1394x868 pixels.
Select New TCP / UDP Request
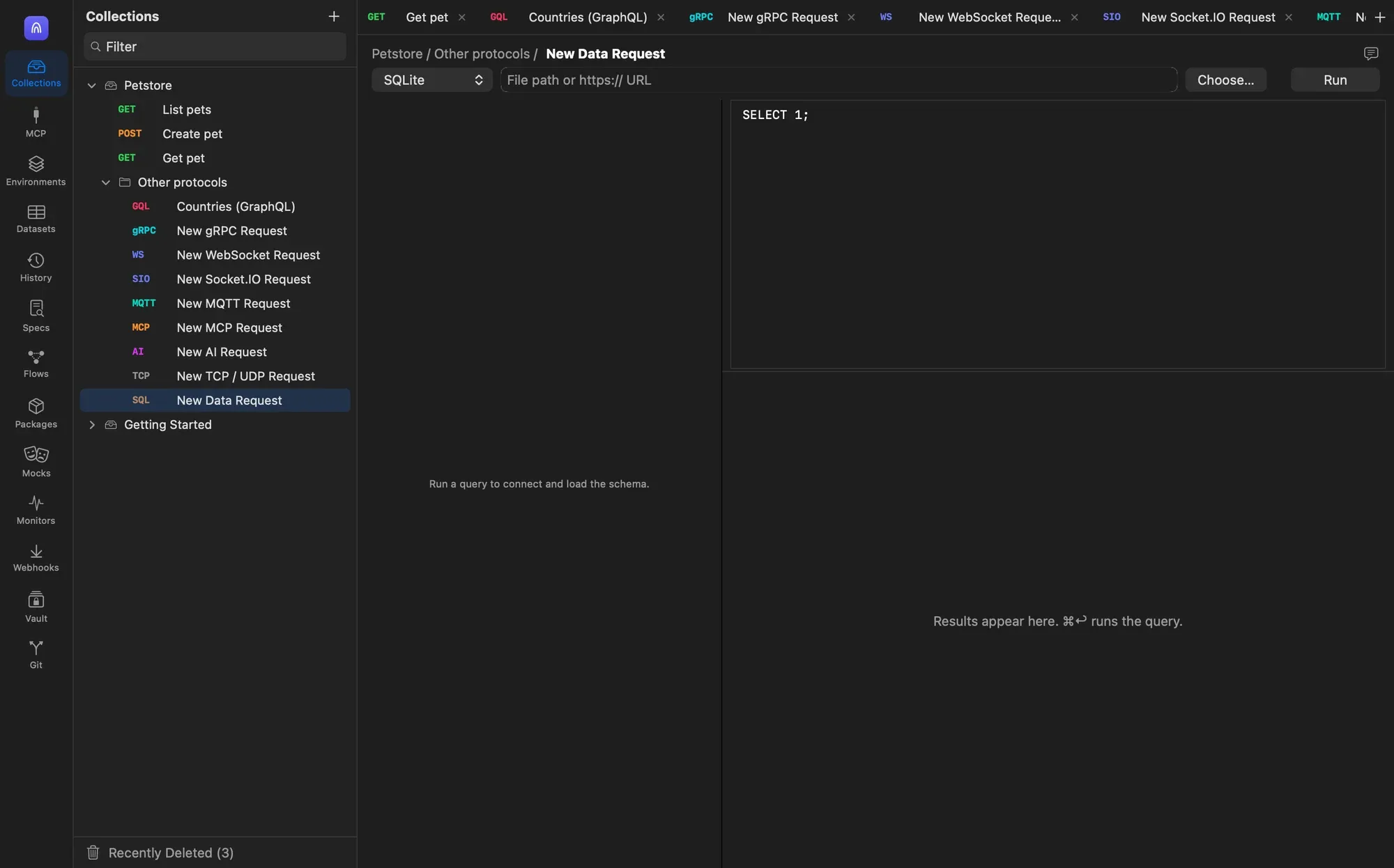point(215,376)
